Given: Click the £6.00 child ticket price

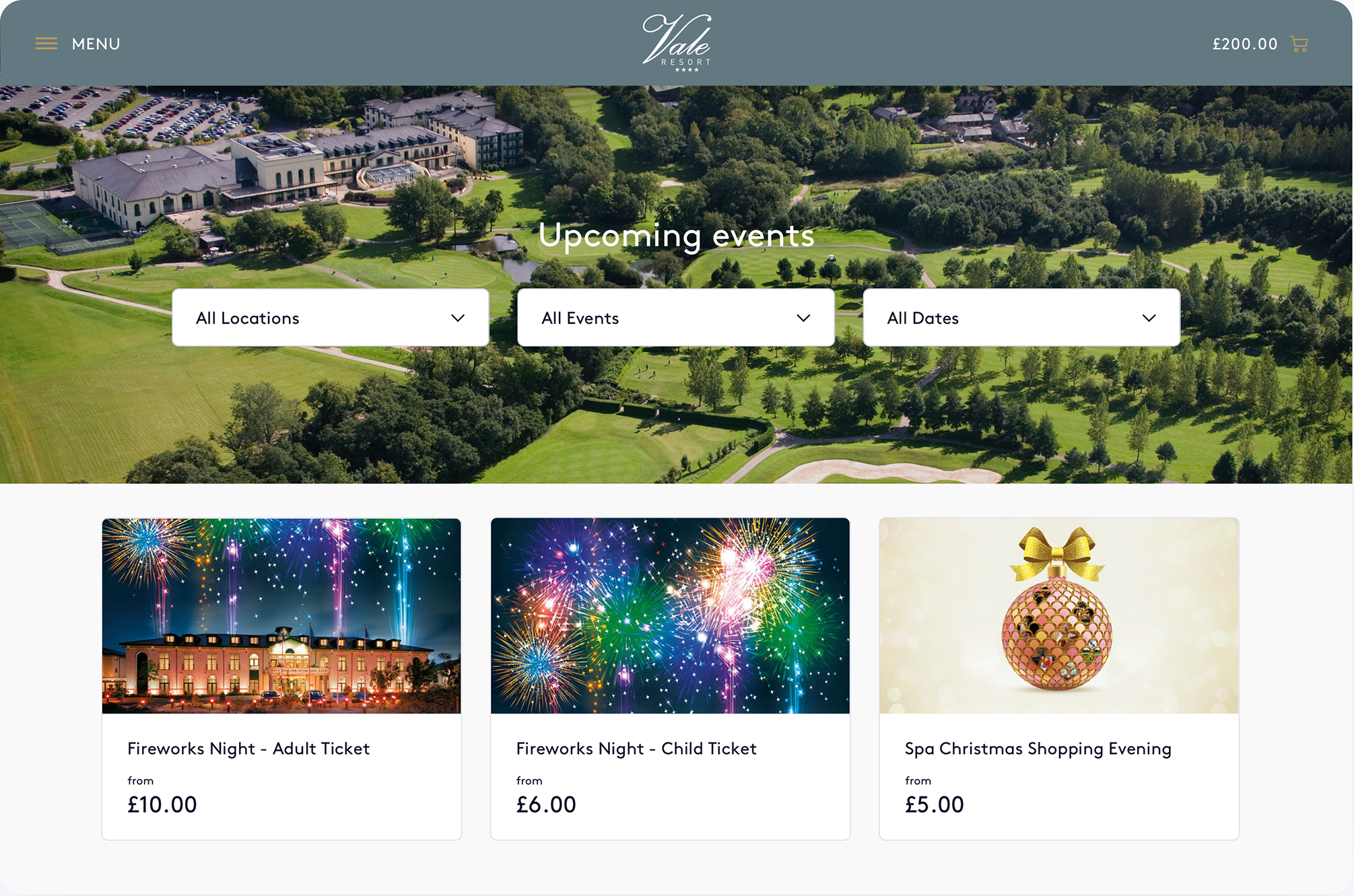Looking at the screenshot, I should 546,804.
